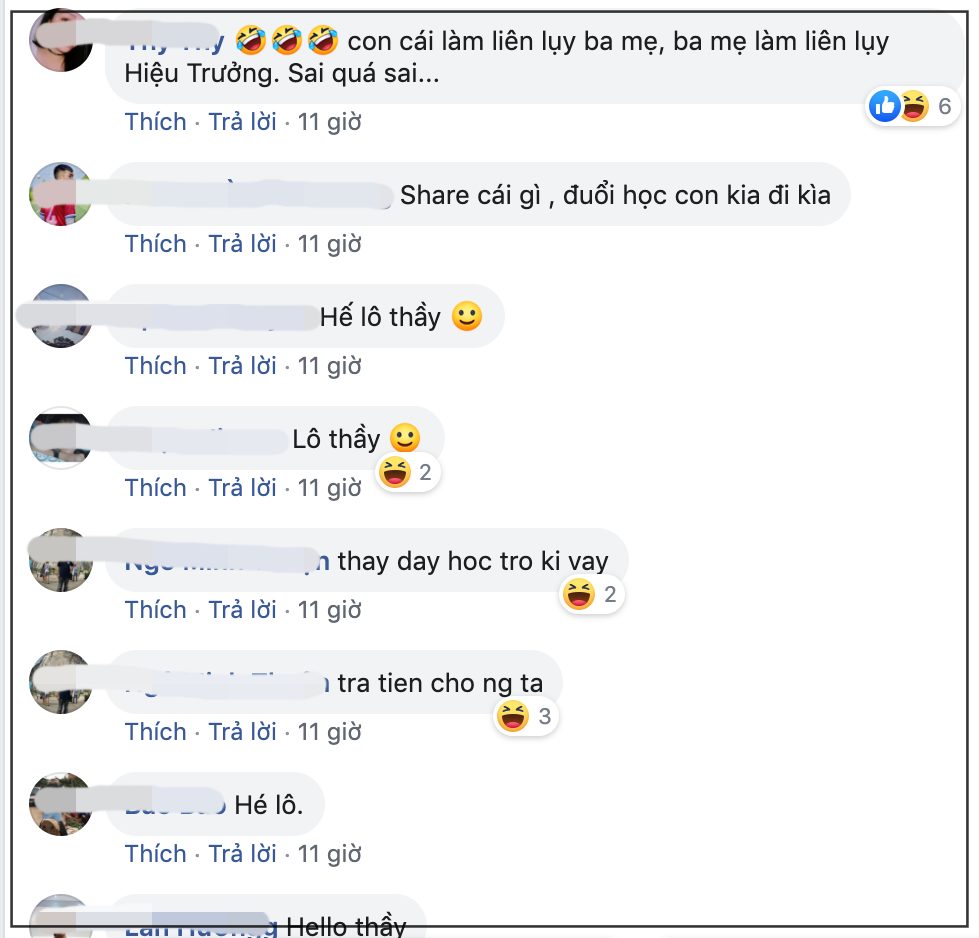The height and width of the screenshot is (938, 979).
Task: Click Trả lời beneath the "Hé lô." comment
Action: coord(242,854)
